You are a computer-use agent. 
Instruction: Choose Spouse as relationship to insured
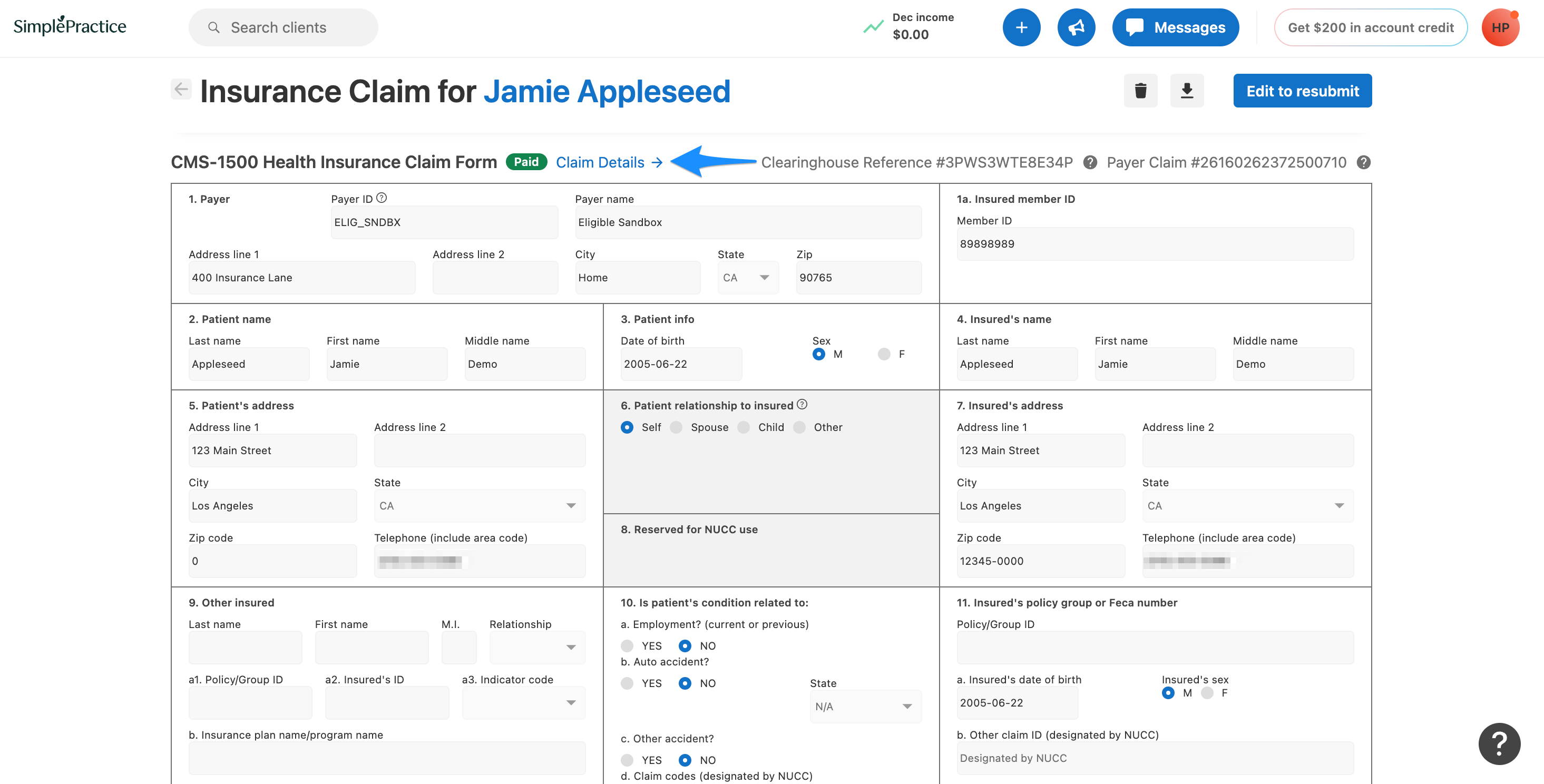point(676,427)
